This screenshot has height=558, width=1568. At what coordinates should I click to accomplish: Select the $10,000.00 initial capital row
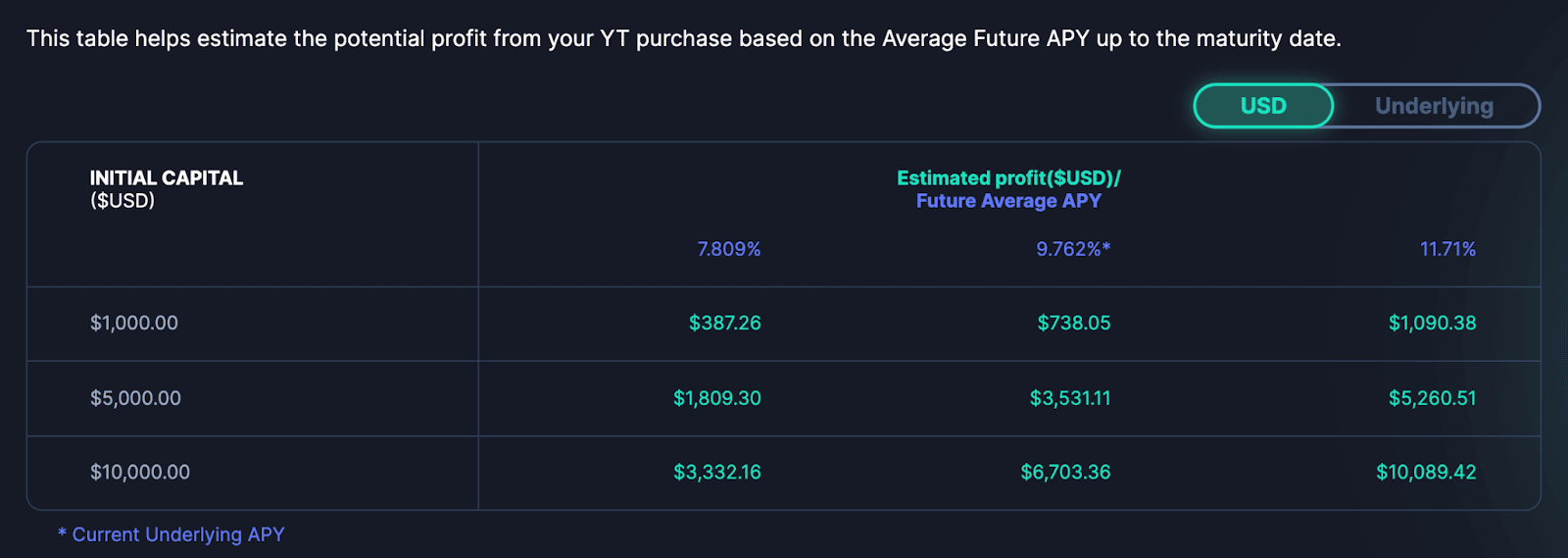[x=783, y=473]
